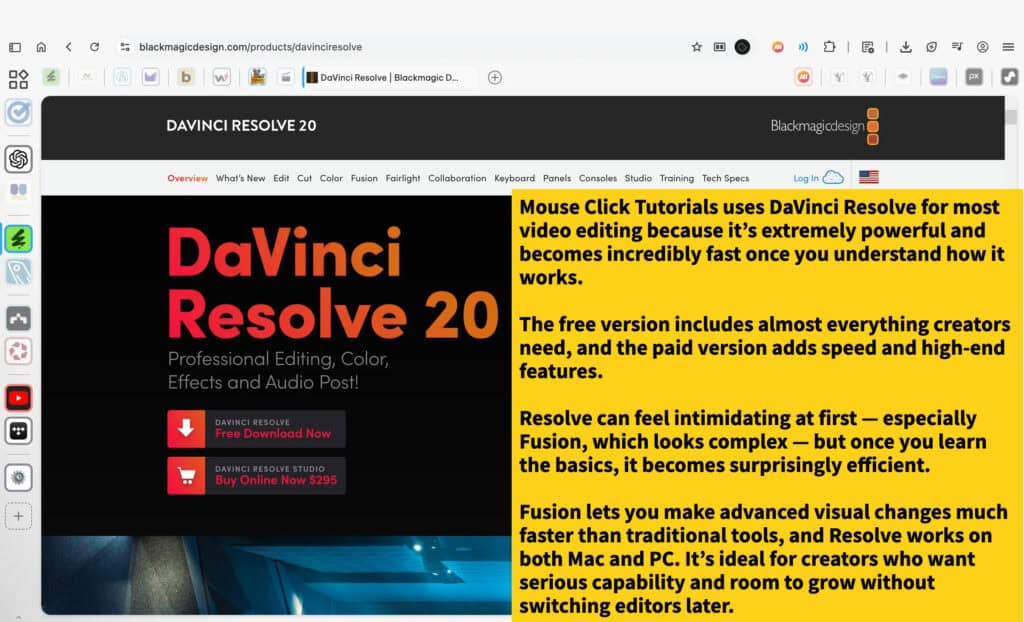
Task: Open a new tab with plus button
Action: [x=494, y=77]
